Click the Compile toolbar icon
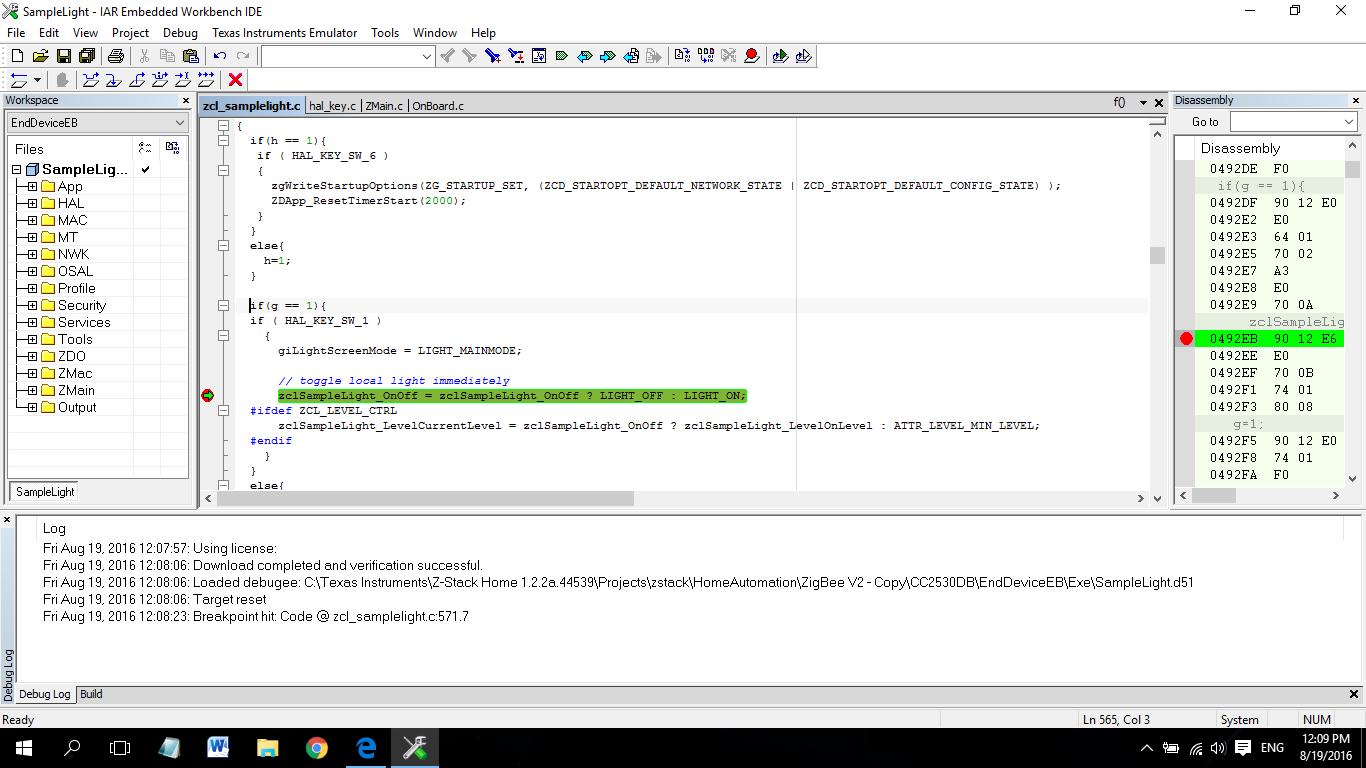1366x768 pixels. click(x=682, y=56)
